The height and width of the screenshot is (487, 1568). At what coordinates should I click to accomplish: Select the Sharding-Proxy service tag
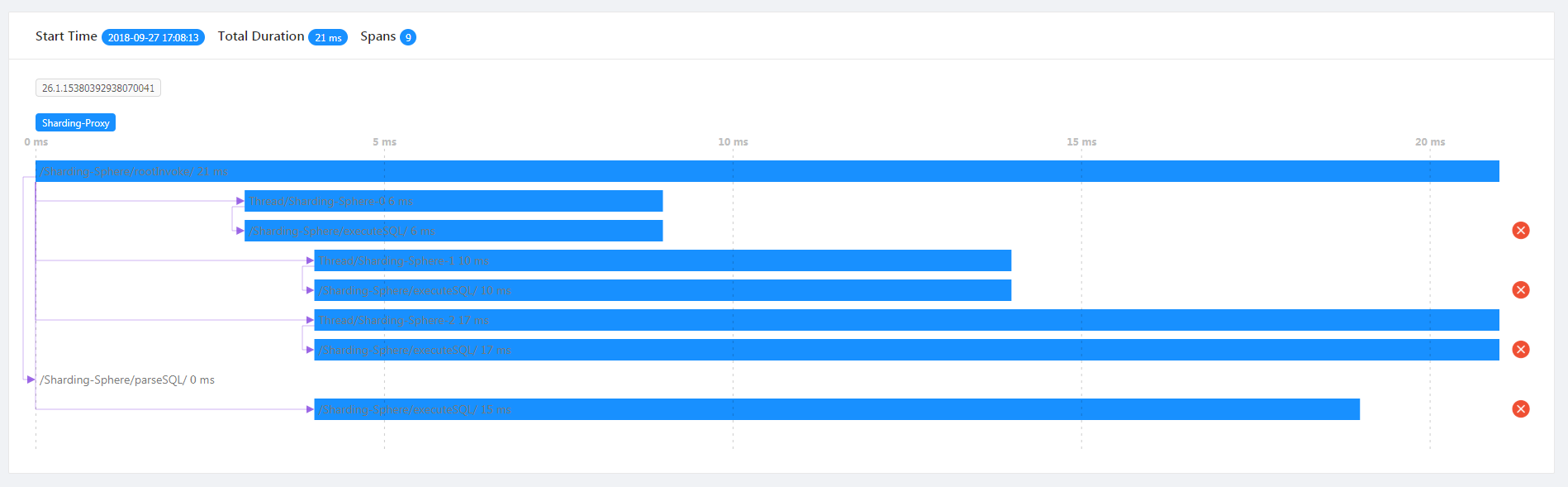pos(75,123)
